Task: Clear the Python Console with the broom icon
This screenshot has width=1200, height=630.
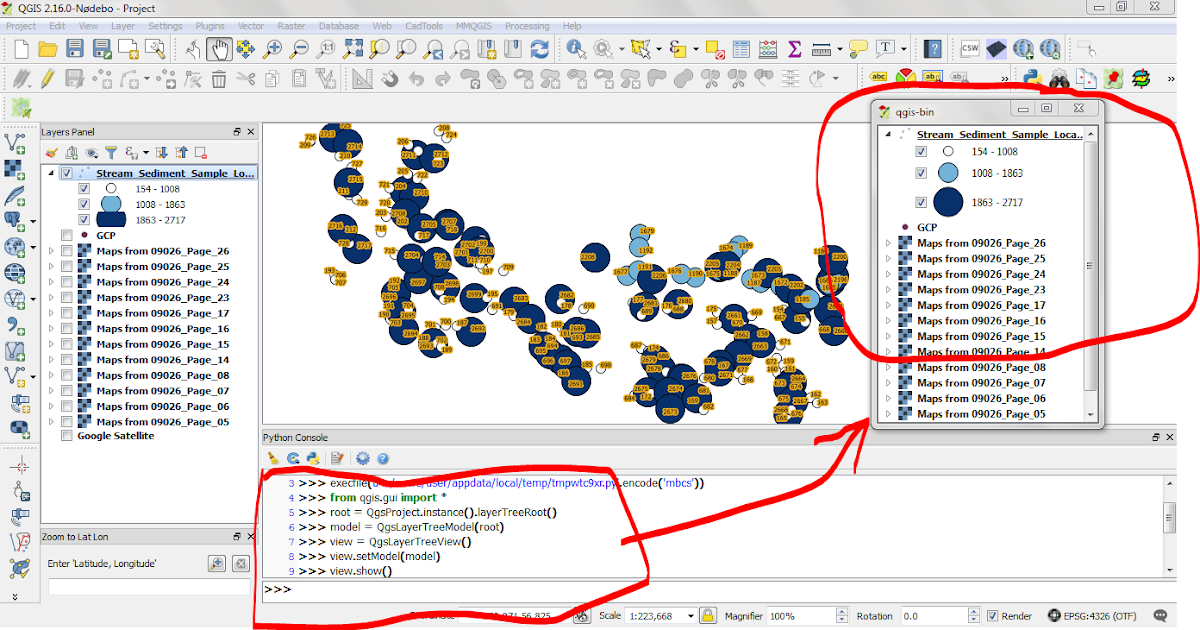Action: coord(273,460)
